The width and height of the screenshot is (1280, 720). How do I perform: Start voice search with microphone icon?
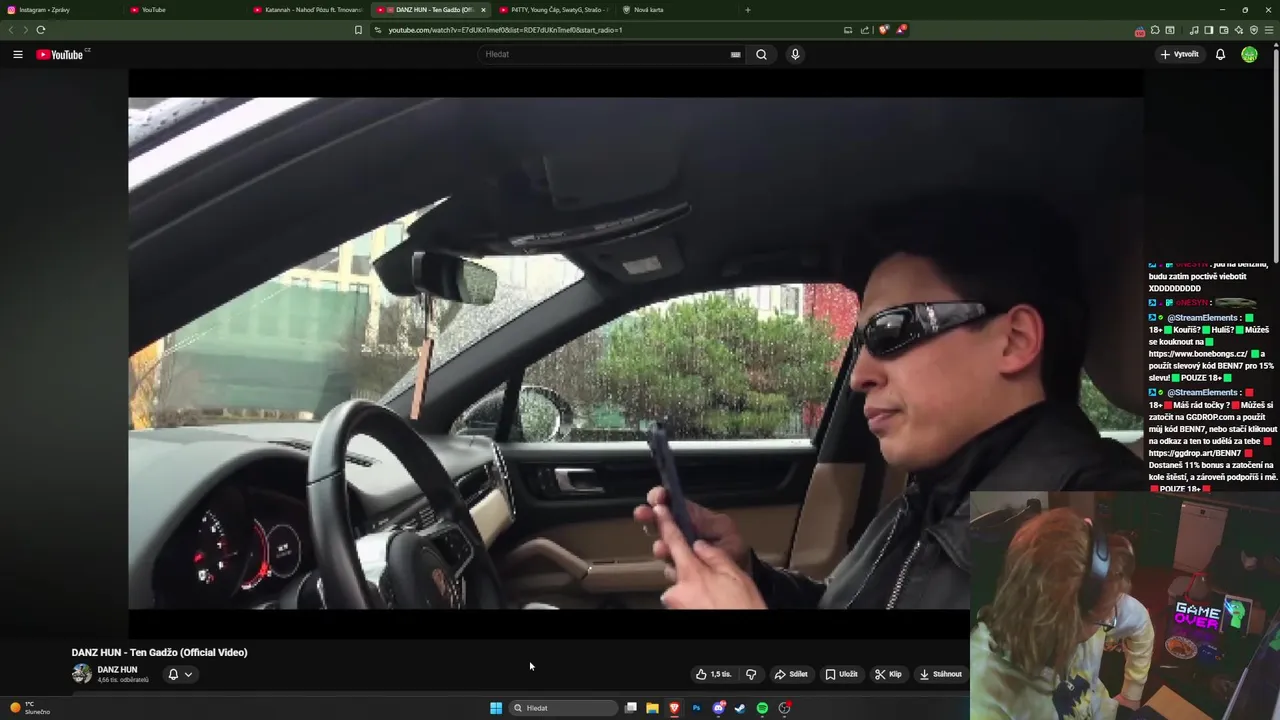point(795,54)
